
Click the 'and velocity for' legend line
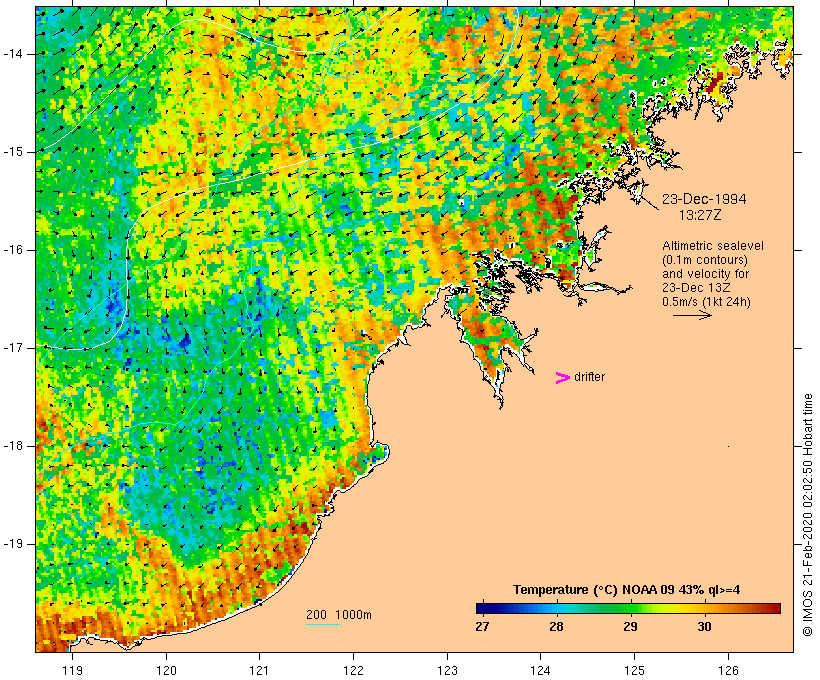(x=705, y=274)
